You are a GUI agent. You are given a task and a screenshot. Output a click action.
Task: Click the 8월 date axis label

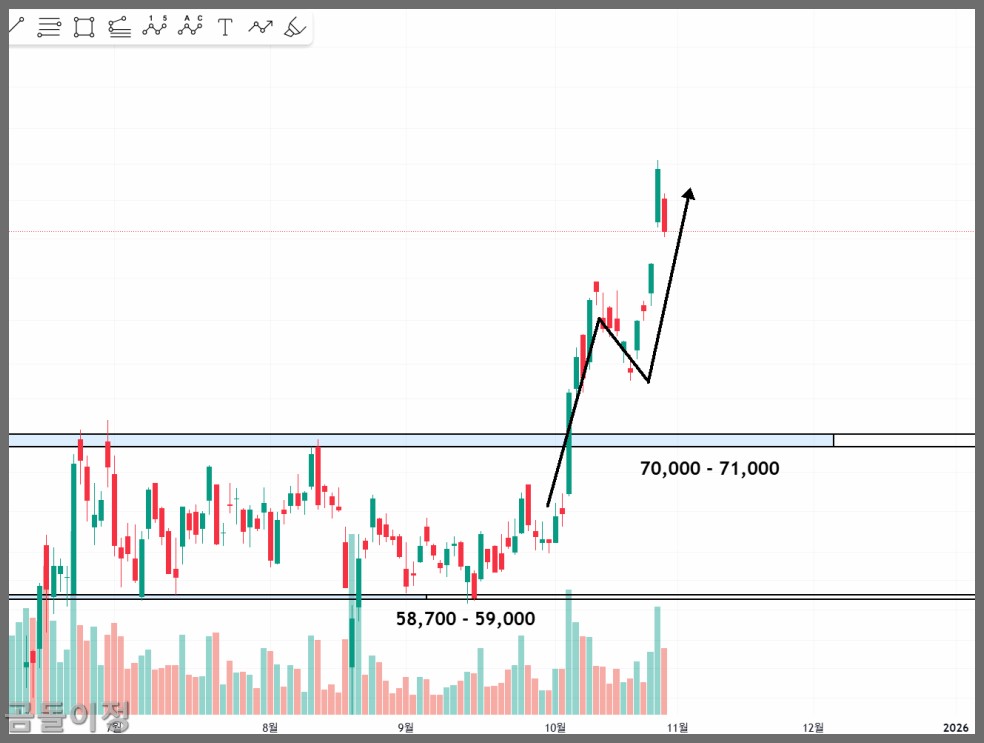coord(270,727)
